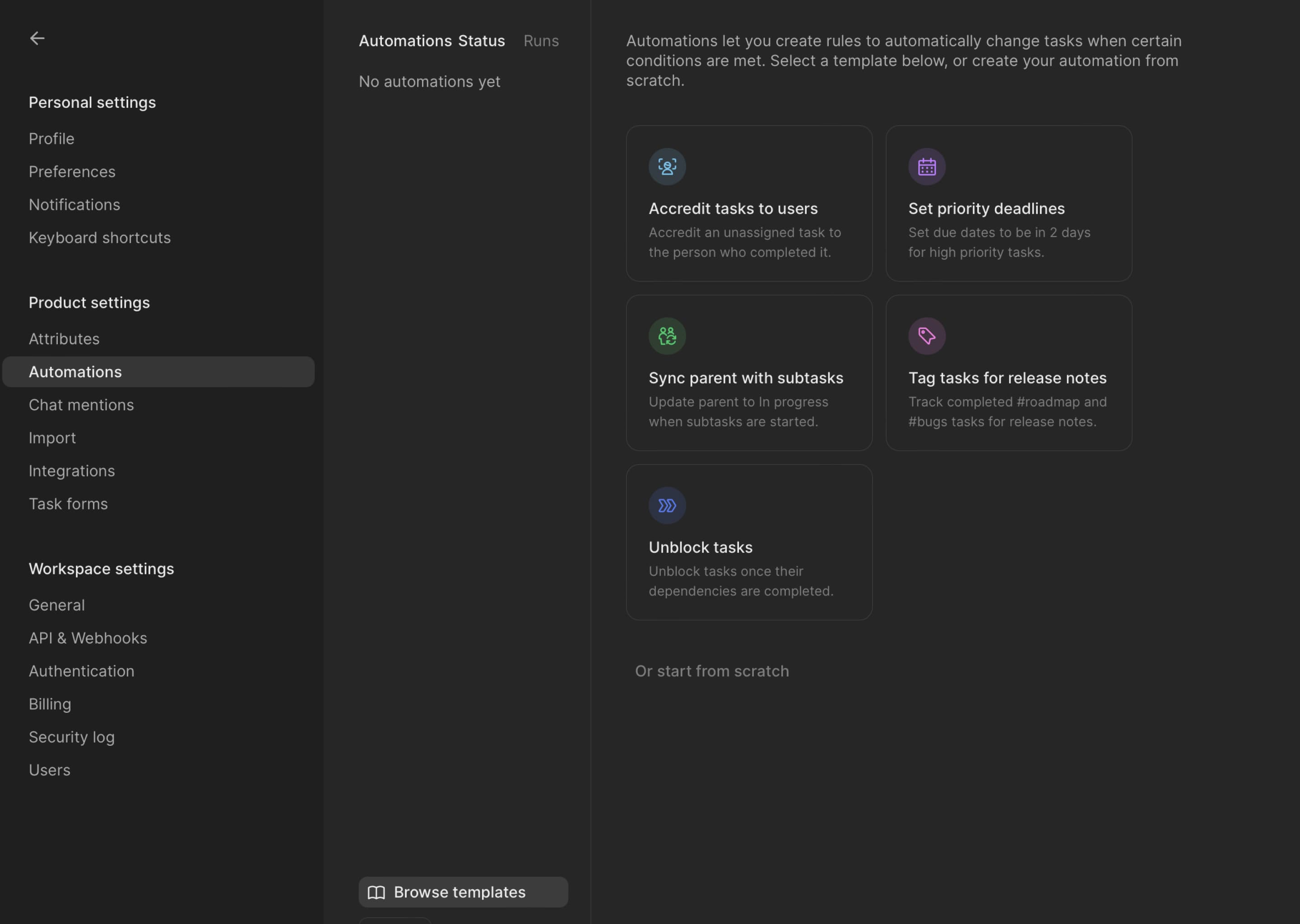Click the Unblock tasks dependencies icon
The image size is (1300, 924).
click(x=666, y=505)
